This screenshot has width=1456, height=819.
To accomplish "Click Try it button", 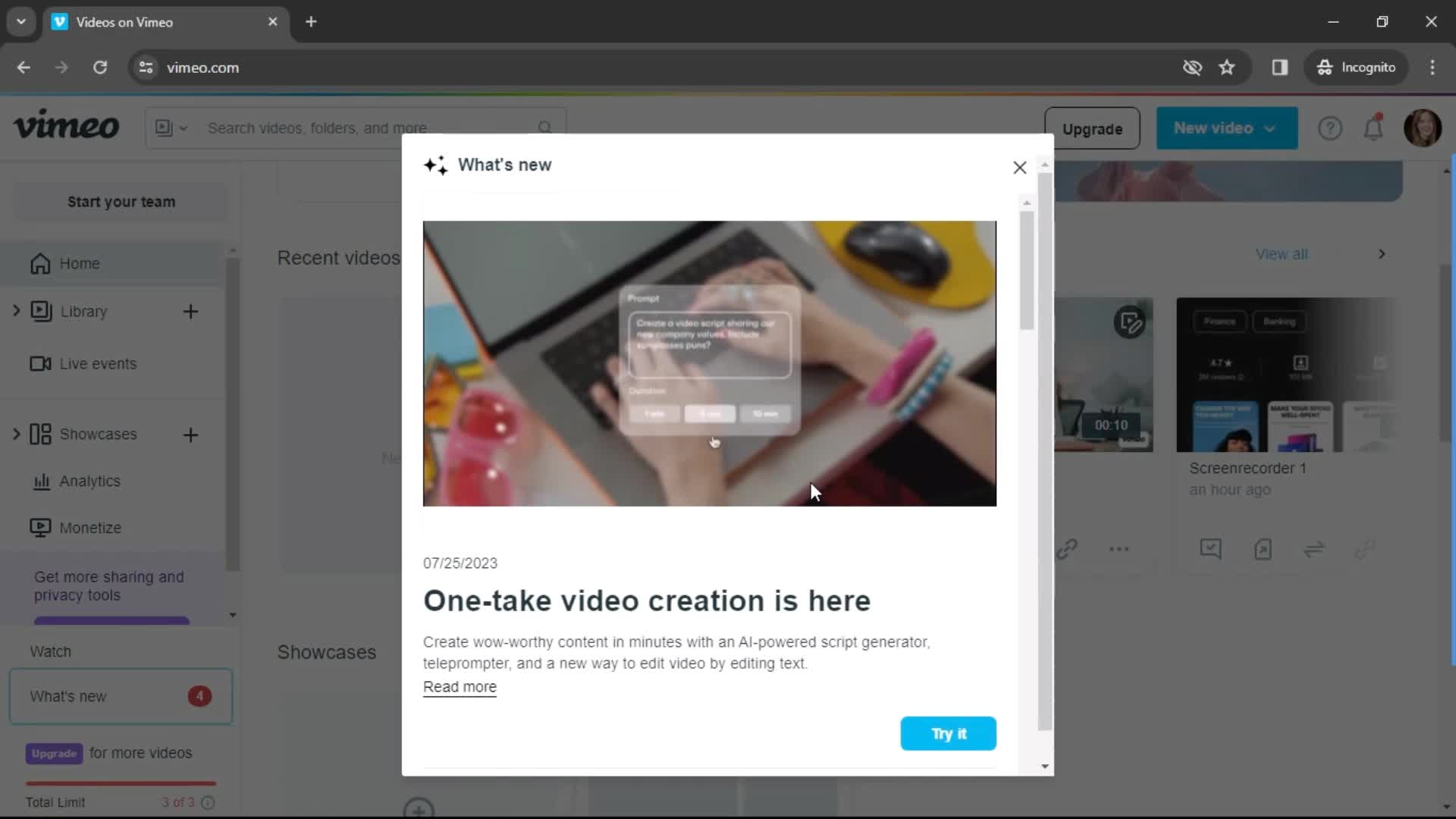I will [x=948, y=733].
